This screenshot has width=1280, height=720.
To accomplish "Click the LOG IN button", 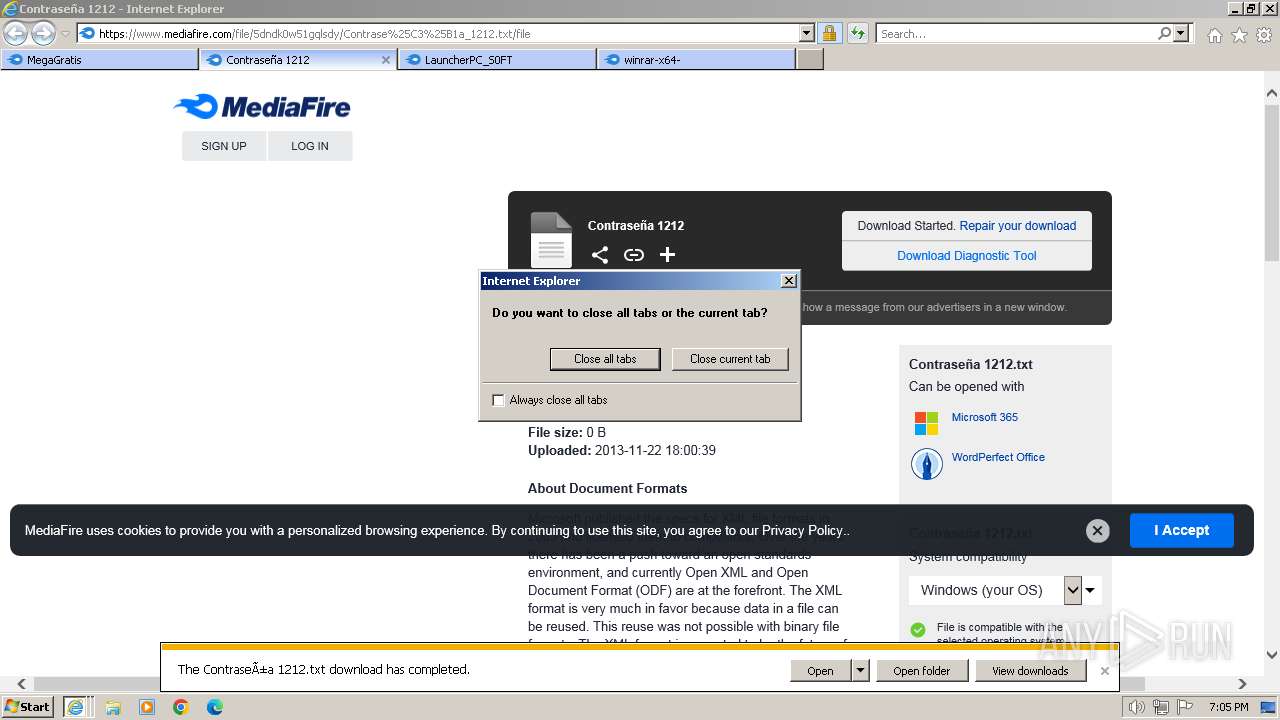I will (310, 146).
